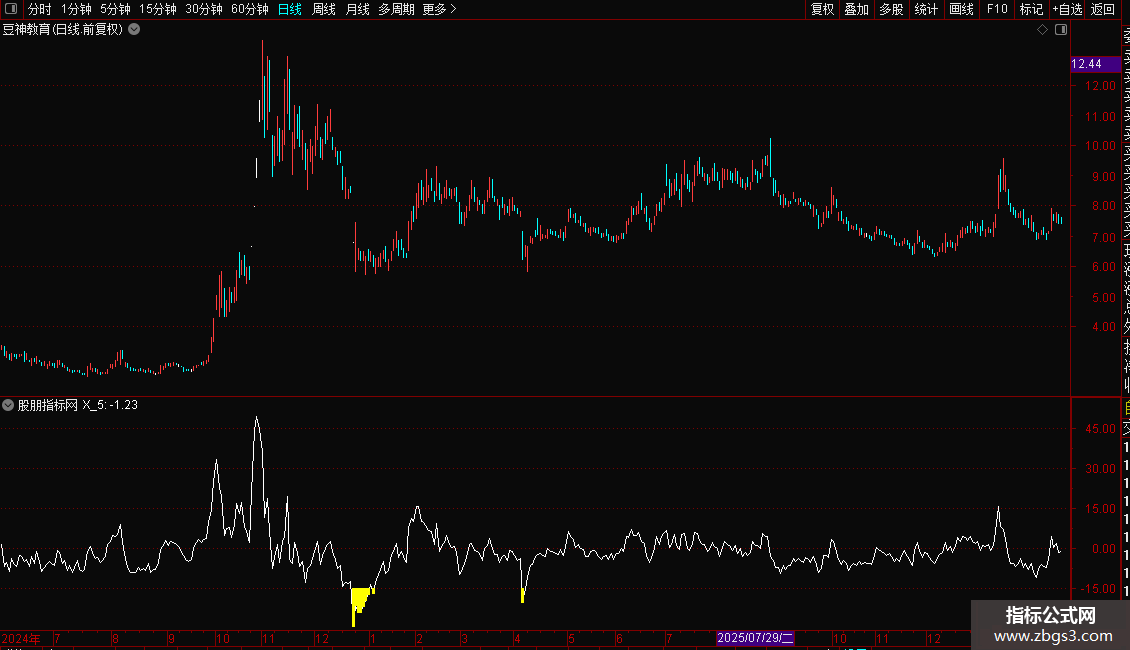Screen dimensions: 1130x650
Task: Select the 5分钟 period tab
Action: (115, 9)
